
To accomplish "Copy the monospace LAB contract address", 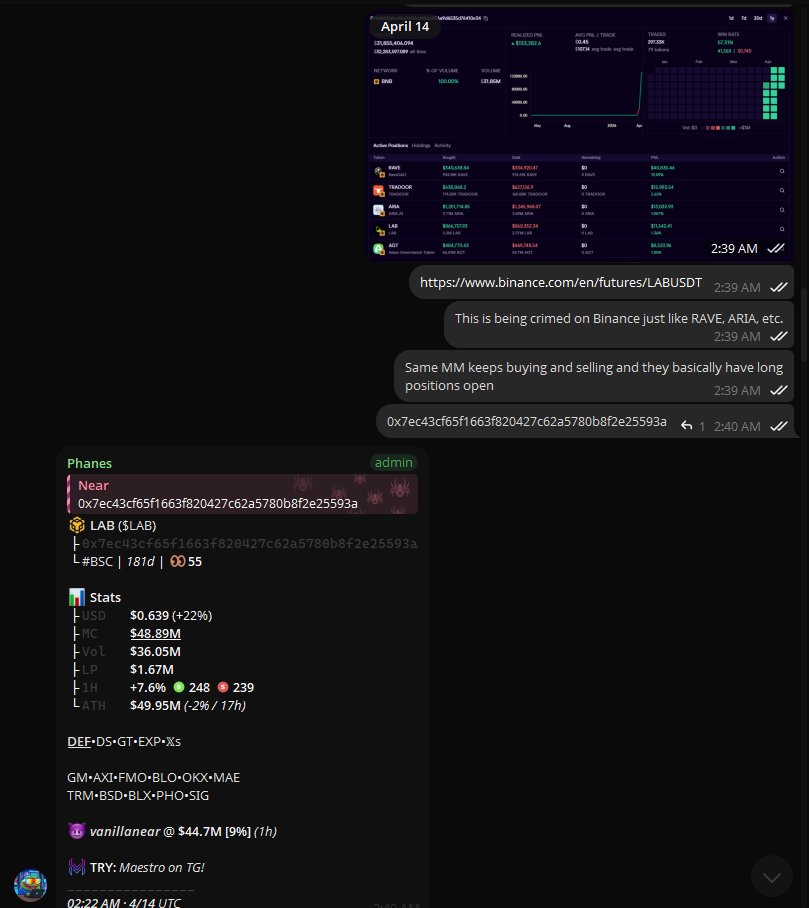I will [x=250, y=543].
